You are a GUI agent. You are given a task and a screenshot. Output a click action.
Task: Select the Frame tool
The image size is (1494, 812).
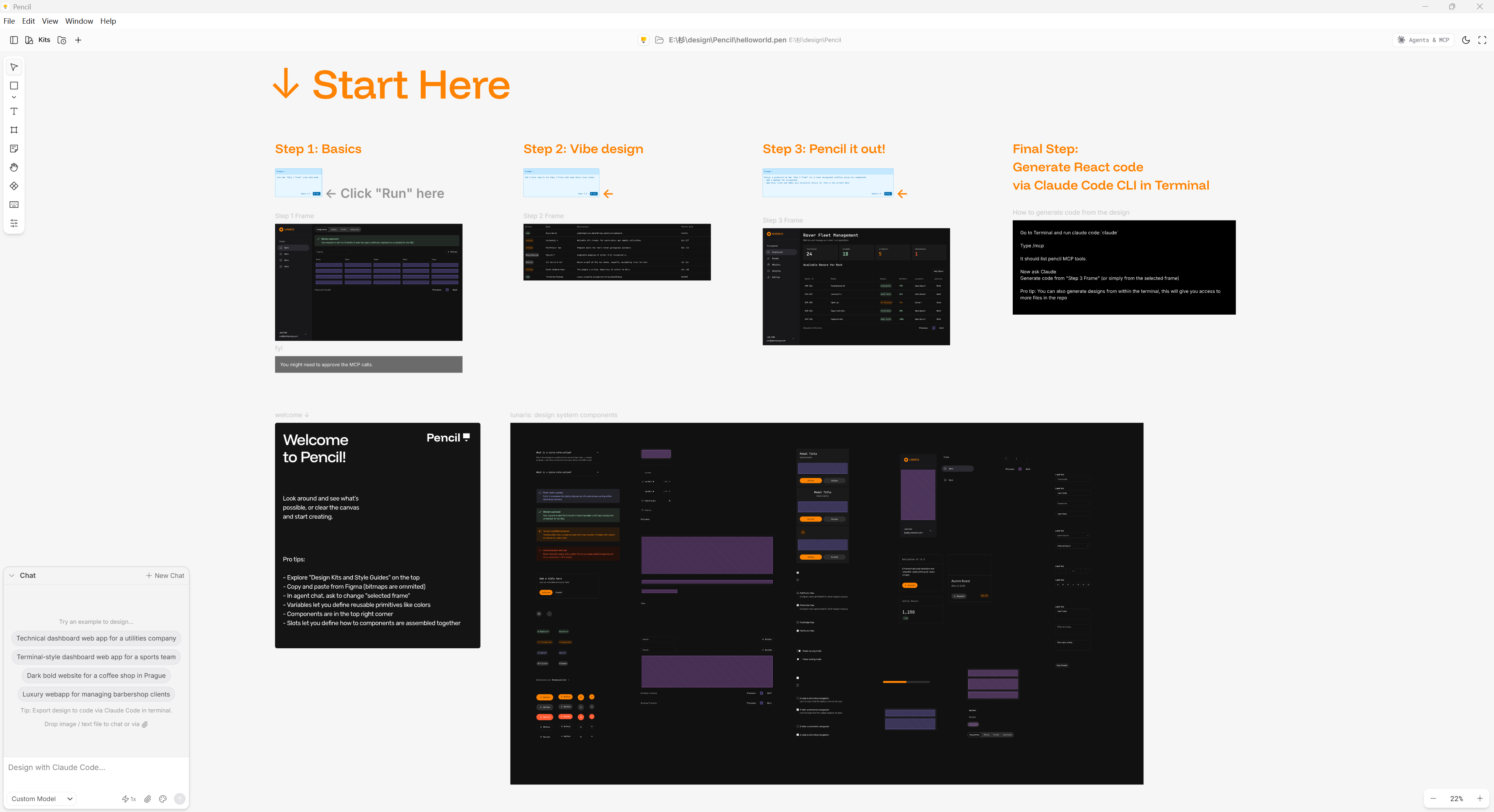pyautogui.click(x=14, y=130)
